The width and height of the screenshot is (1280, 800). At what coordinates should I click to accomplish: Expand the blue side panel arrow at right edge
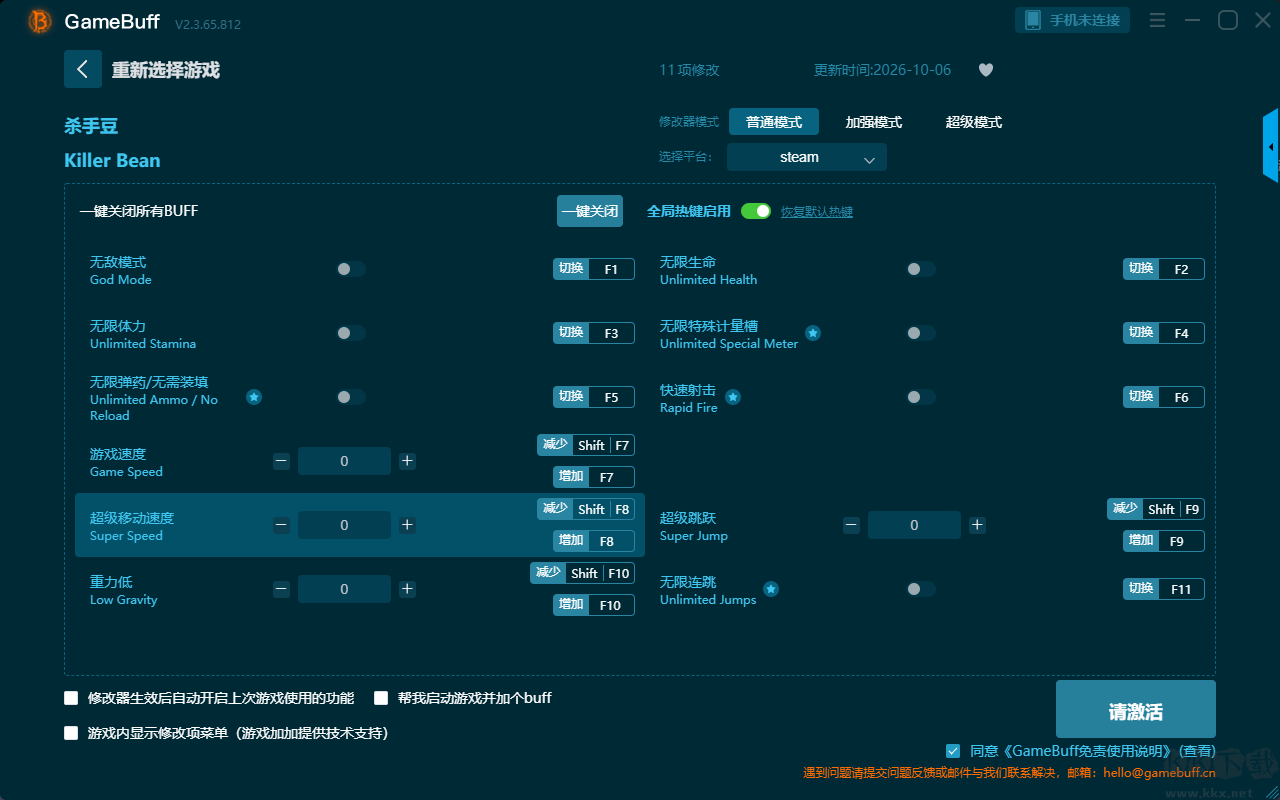pos(1271,146)
